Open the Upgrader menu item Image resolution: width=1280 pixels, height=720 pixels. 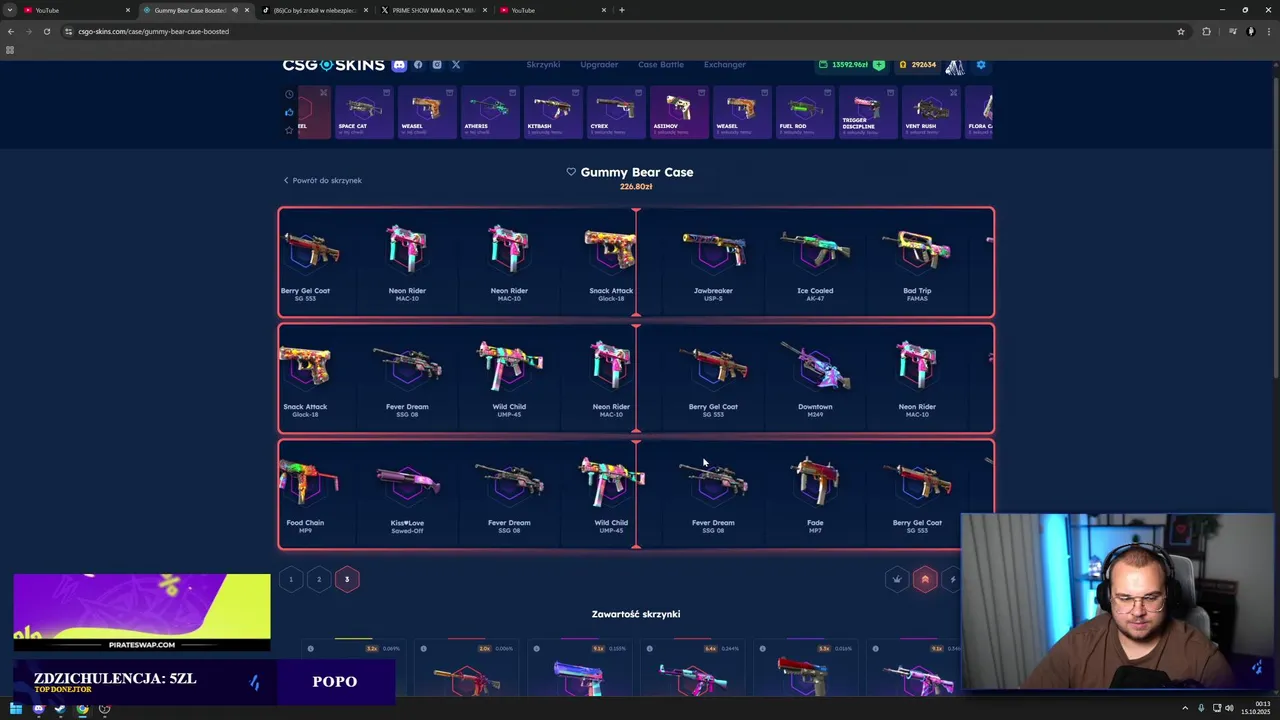click(x=599, y=65)
